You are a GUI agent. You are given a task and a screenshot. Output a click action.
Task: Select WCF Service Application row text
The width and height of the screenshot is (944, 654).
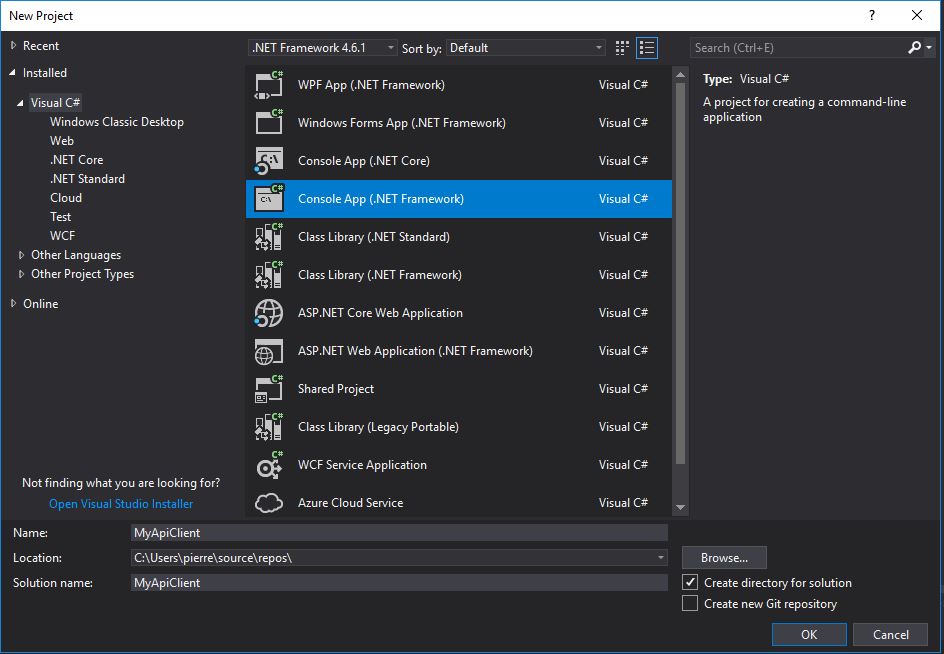pyautogui.click(x=362, y=465)
